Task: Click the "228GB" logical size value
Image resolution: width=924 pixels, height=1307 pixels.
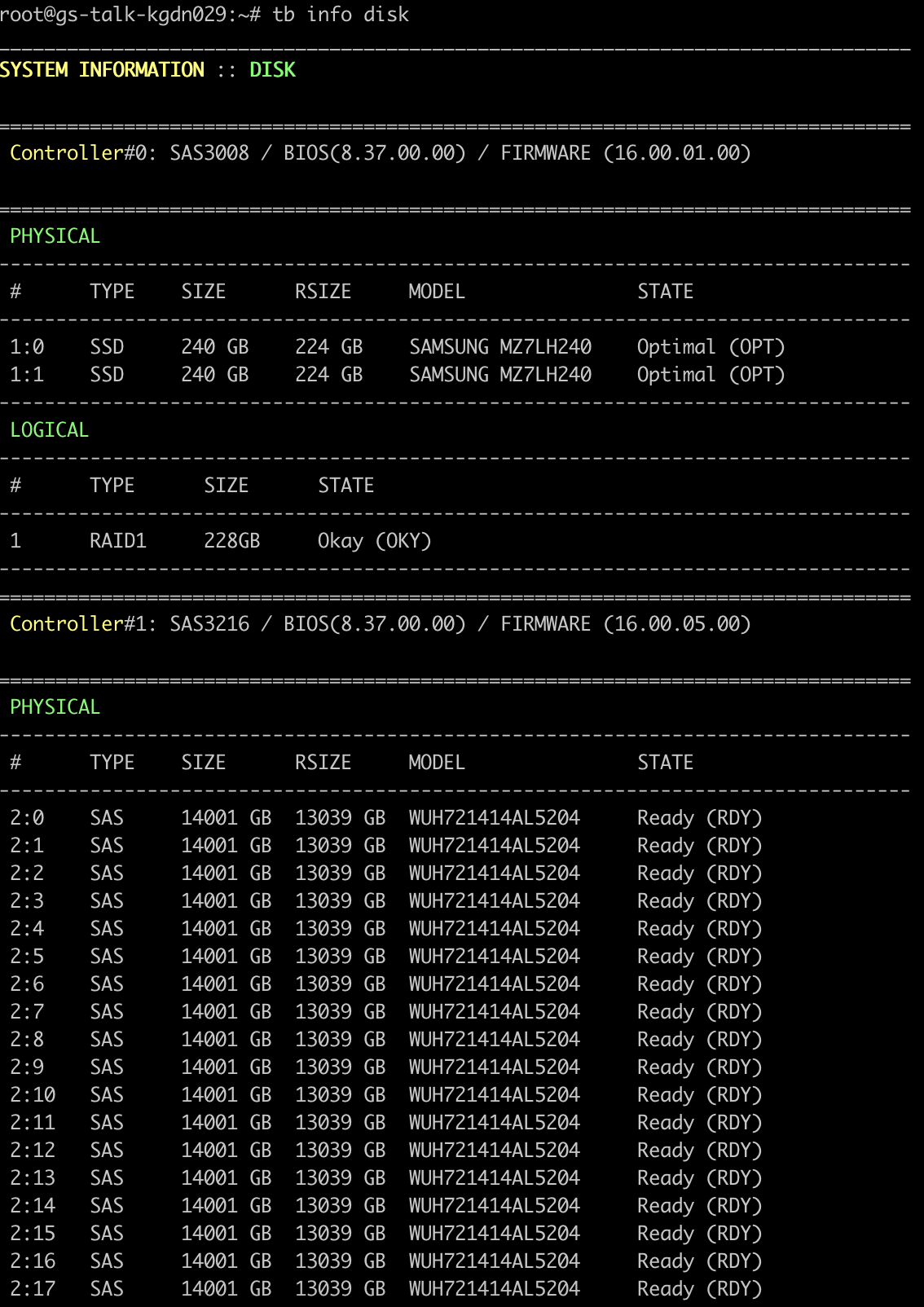Action: coord(232,541)
